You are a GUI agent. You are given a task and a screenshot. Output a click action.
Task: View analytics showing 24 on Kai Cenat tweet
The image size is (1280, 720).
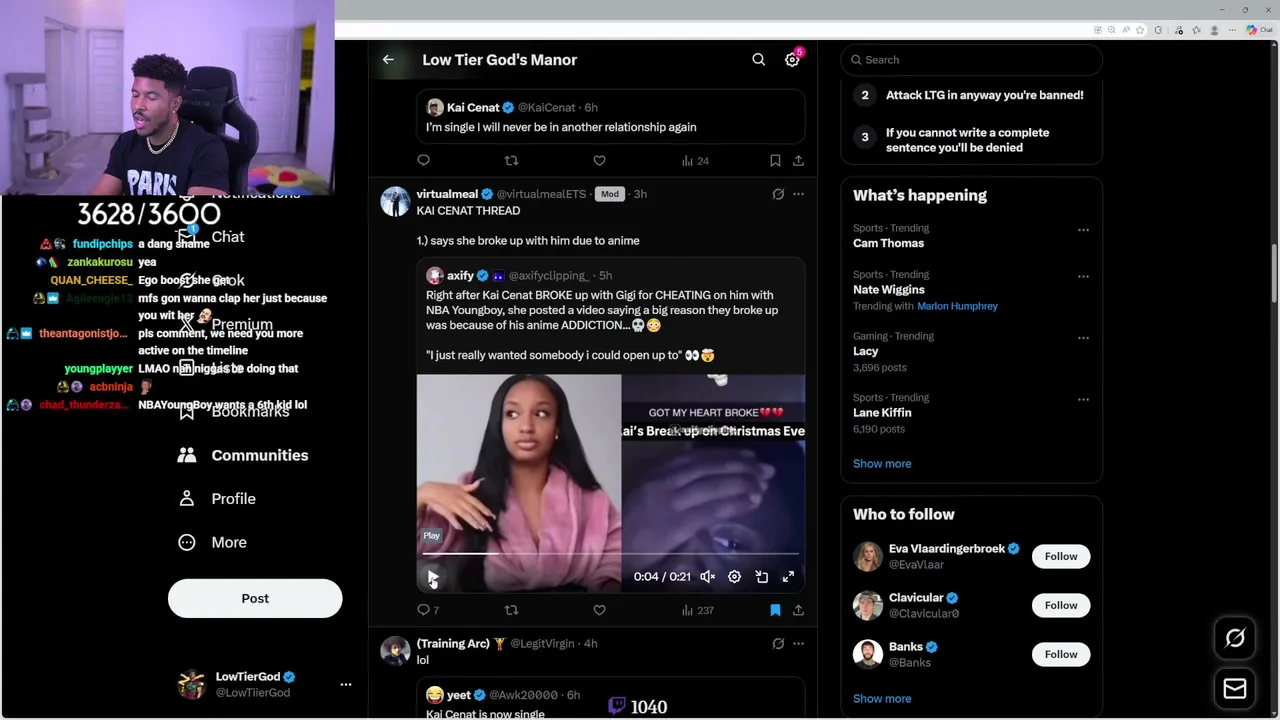point(695,160)
